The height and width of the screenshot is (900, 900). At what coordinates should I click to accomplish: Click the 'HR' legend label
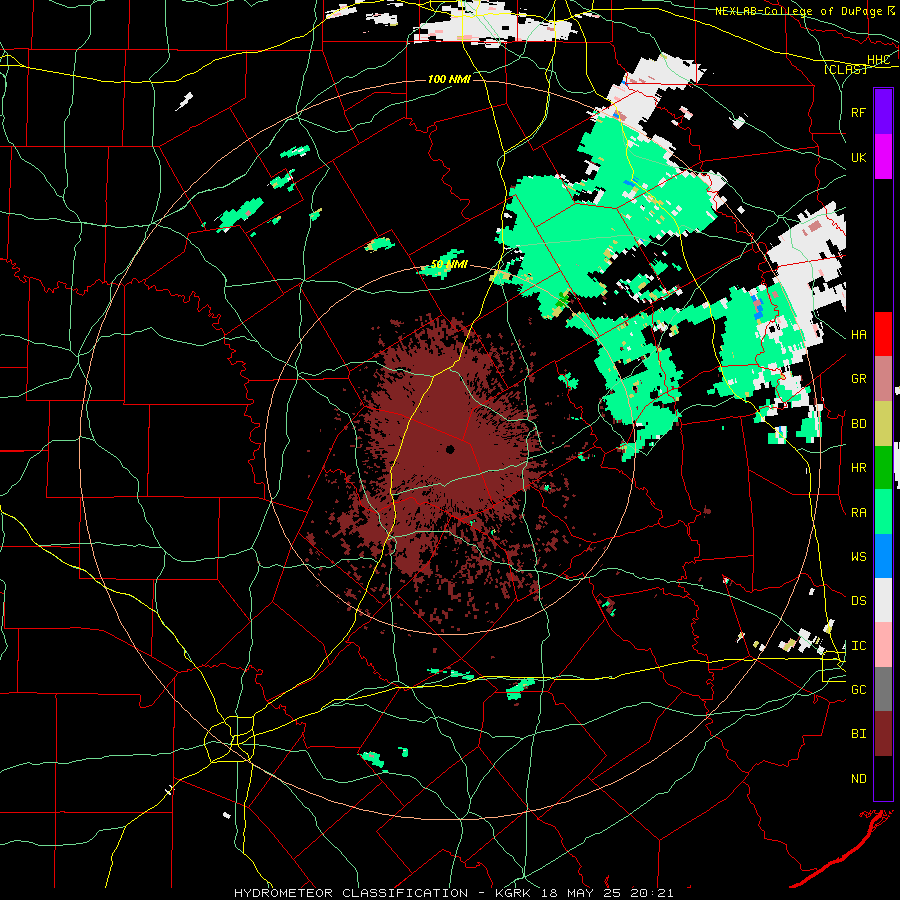coord(858,468)
